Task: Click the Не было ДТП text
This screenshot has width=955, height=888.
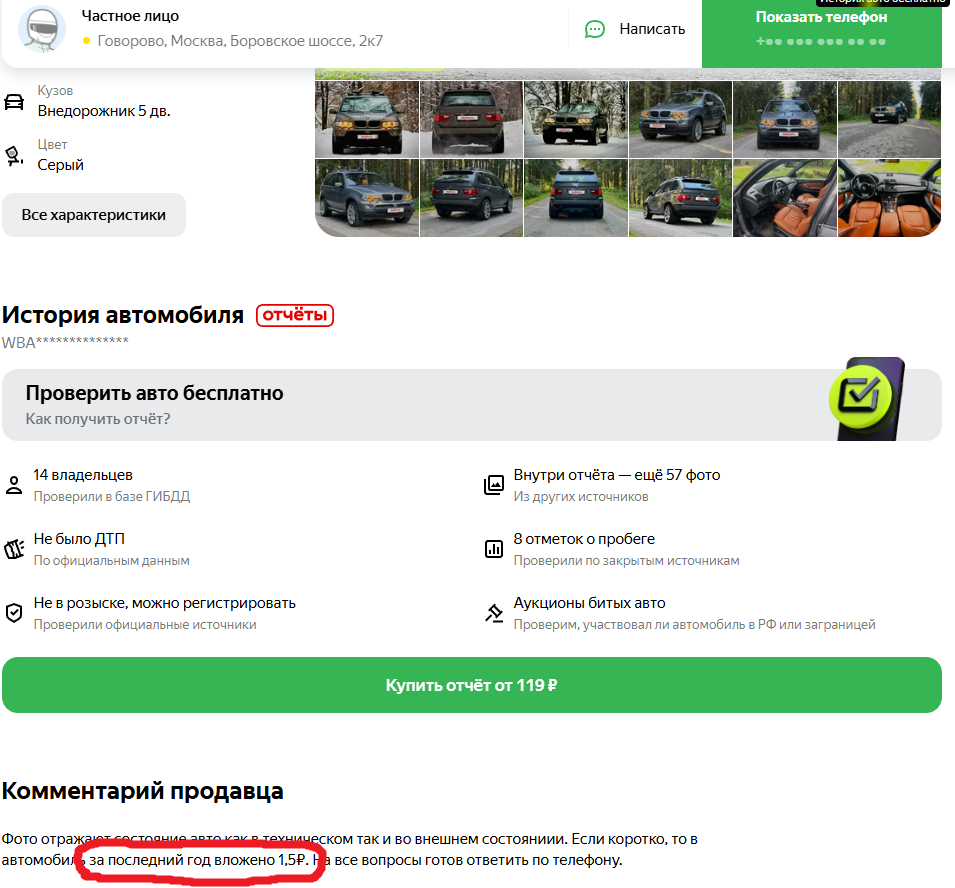Action: point(79,539)
